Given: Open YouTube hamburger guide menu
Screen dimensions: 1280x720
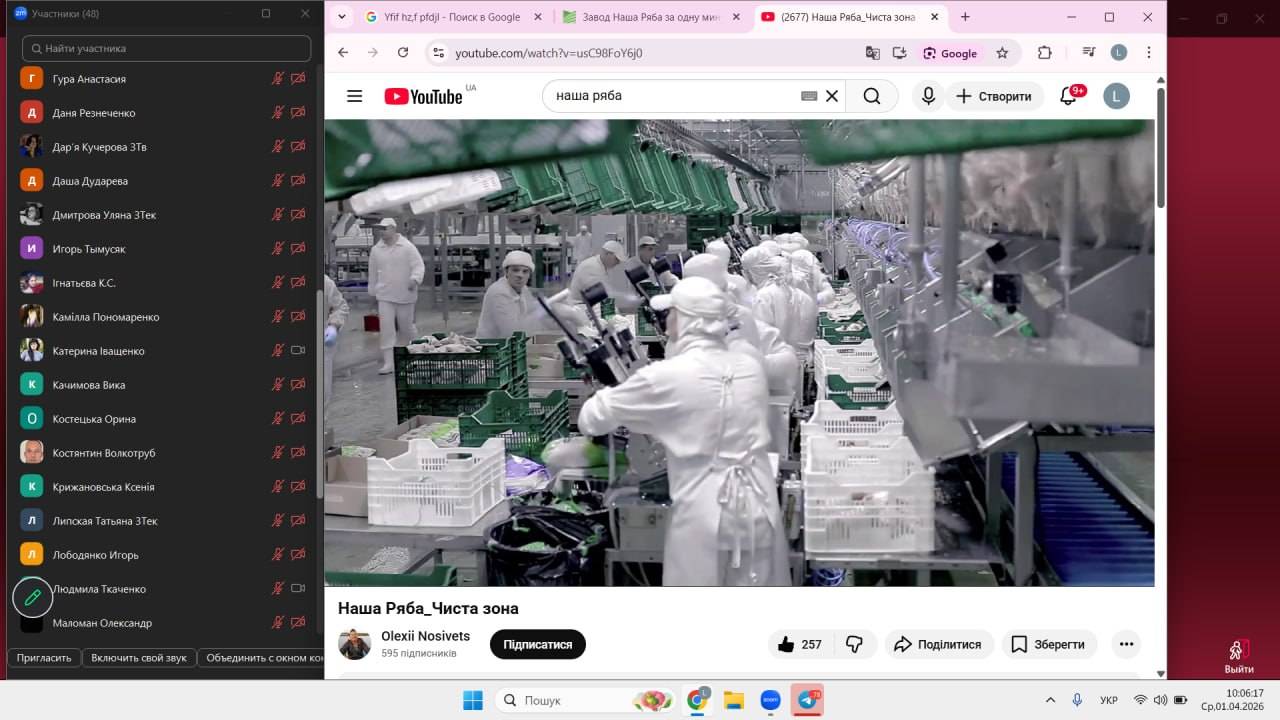Looking at the screenshot, I should 354,96.
